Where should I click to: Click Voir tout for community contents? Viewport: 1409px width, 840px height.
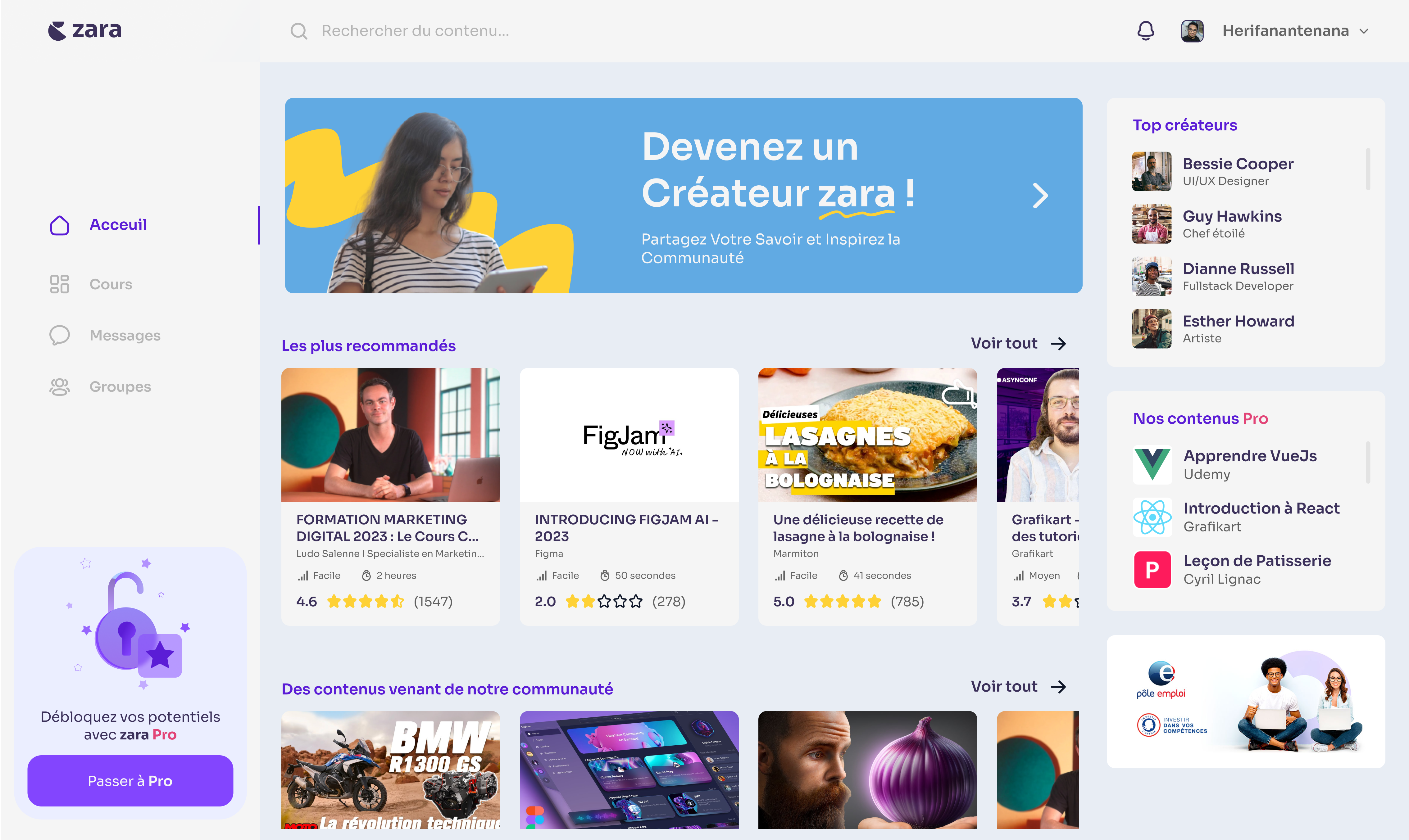pyautogui.click(x=1018, y=686)
